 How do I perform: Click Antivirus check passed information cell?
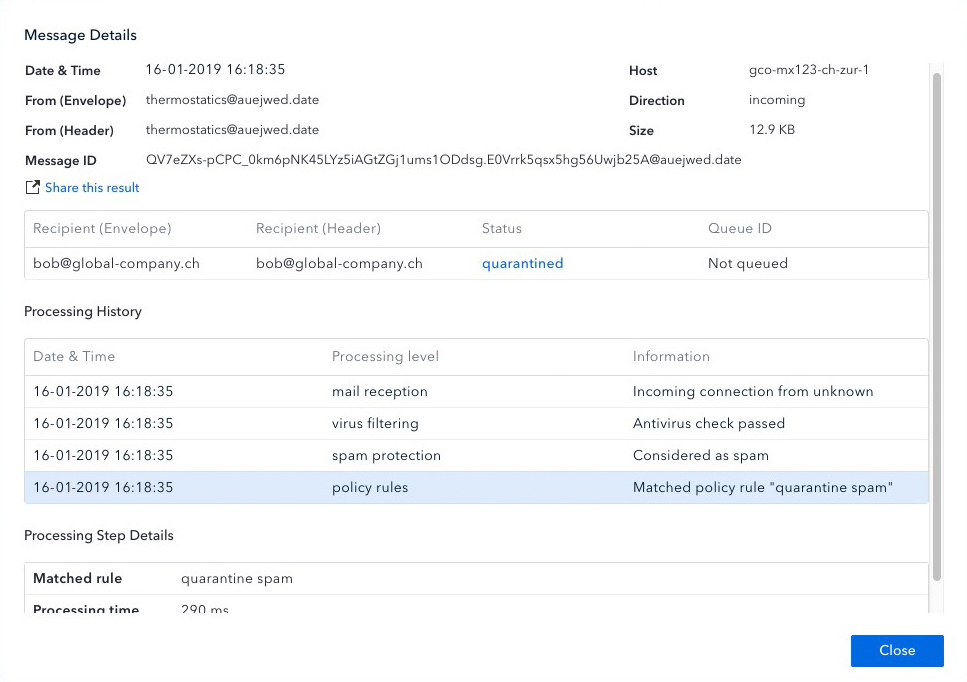click(709, 424)
